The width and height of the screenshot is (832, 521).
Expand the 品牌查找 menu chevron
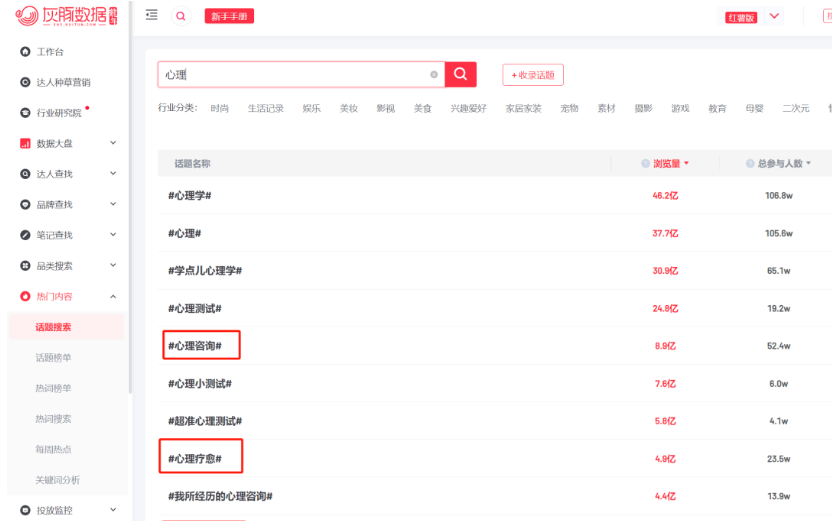(113, 204)
